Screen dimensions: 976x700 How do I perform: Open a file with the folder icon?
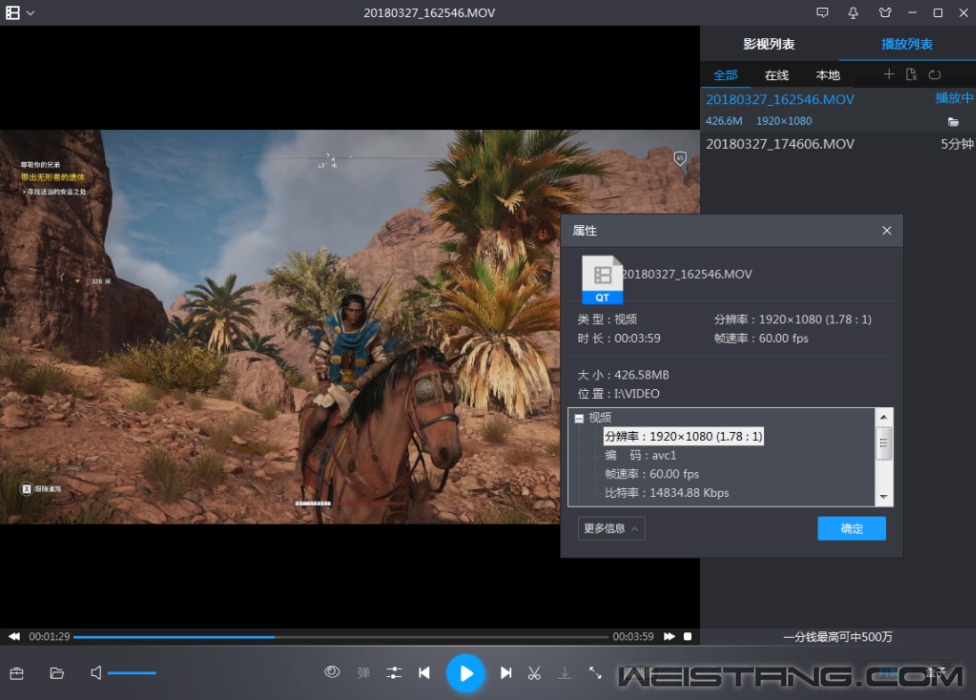point(57,673)
